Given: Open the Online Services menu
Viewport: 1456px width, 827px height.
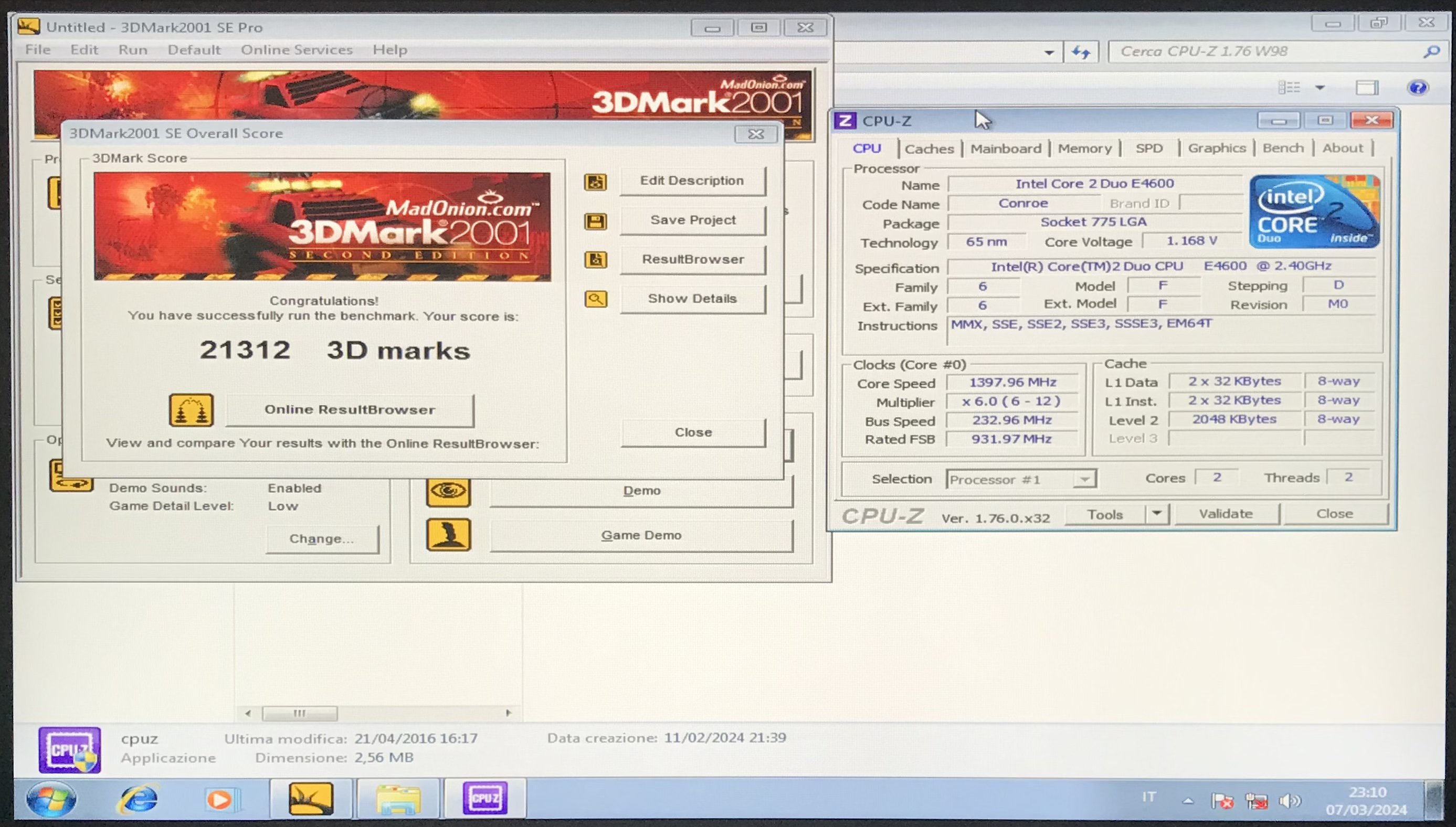Looking at the screenshot, I should (x=297, y=50).
